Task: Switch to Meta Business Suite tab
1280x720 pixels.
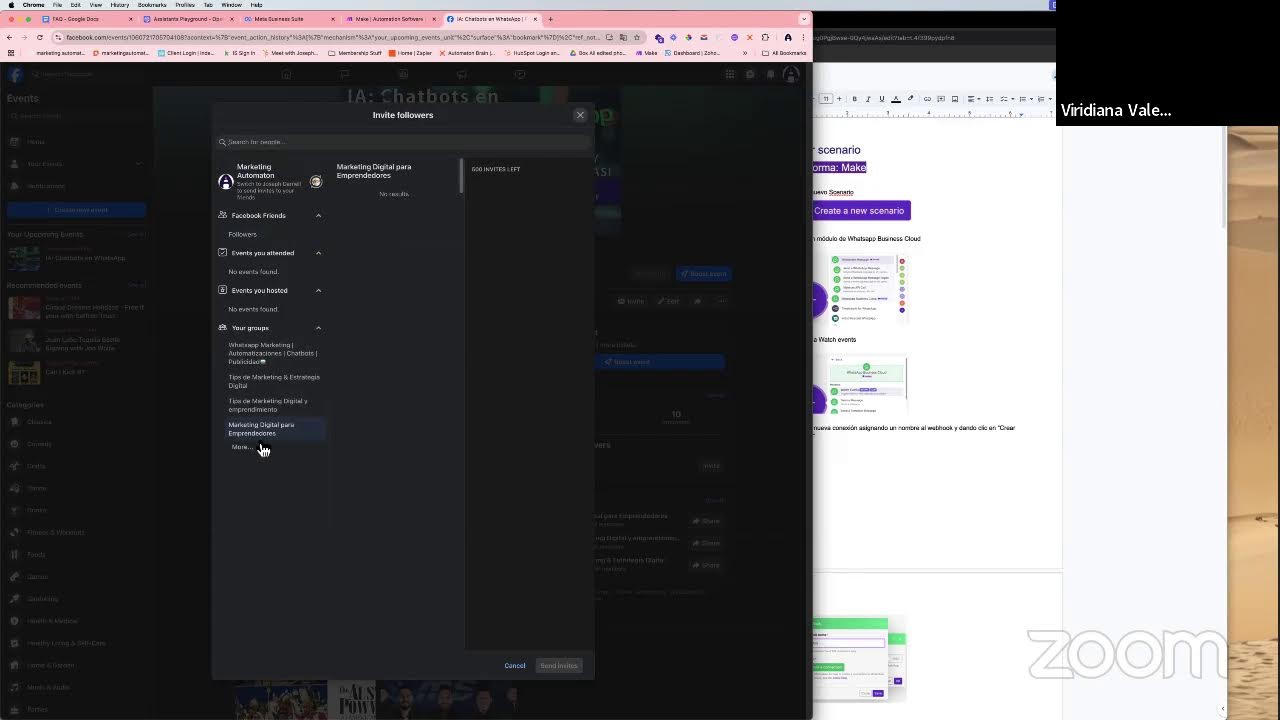Action: [290, 19]
